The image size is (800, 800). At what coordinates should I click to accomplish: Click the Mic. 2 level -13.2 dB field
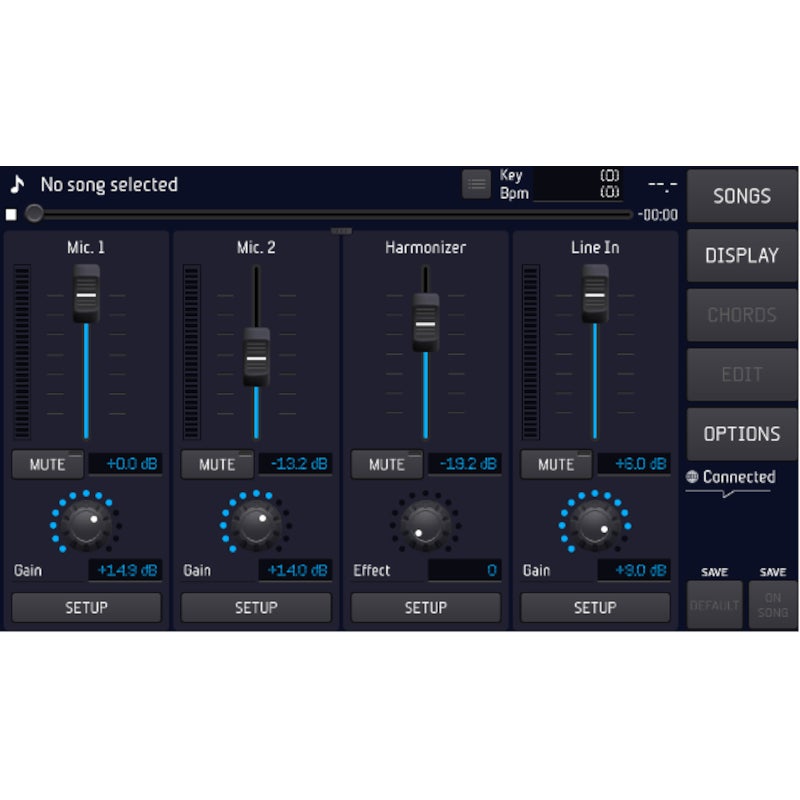coord(295,464)
